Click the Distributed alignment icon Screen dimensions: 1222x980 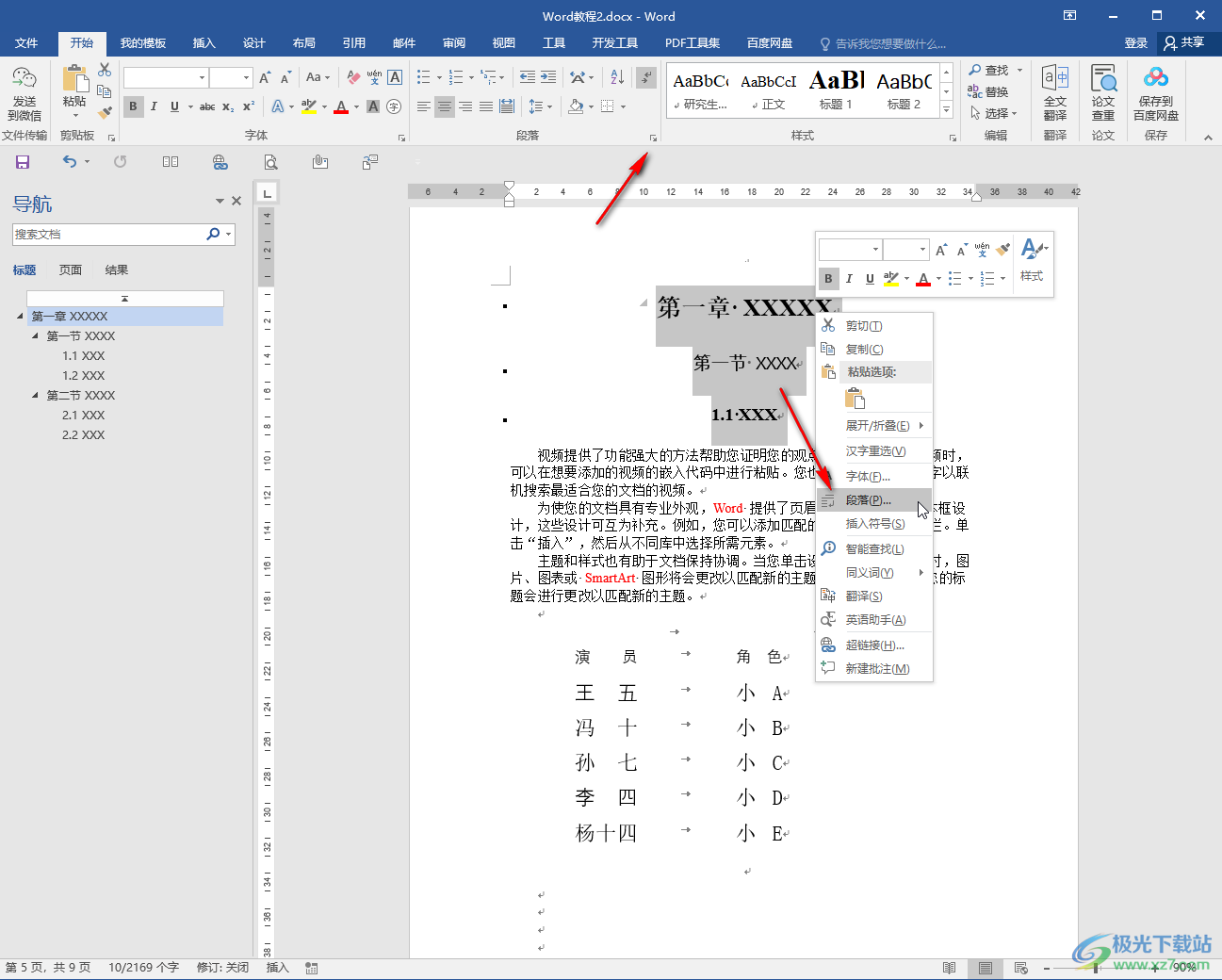pos(507,106)
